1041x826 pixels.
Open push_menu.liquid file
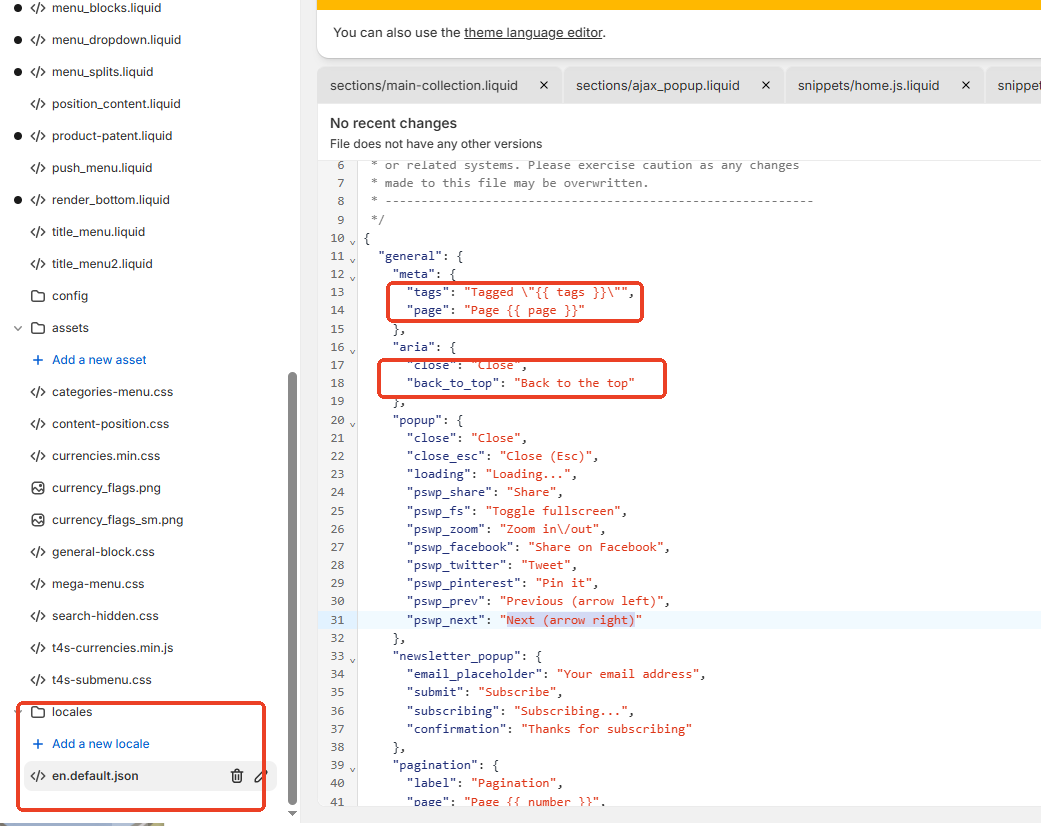pos(102,168)
